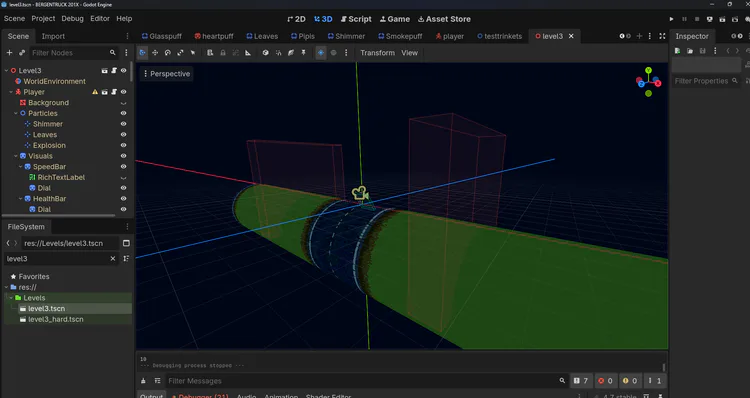Collapse the Visuals node
Viewport: 750px width, 398px height.
point(16,156)
